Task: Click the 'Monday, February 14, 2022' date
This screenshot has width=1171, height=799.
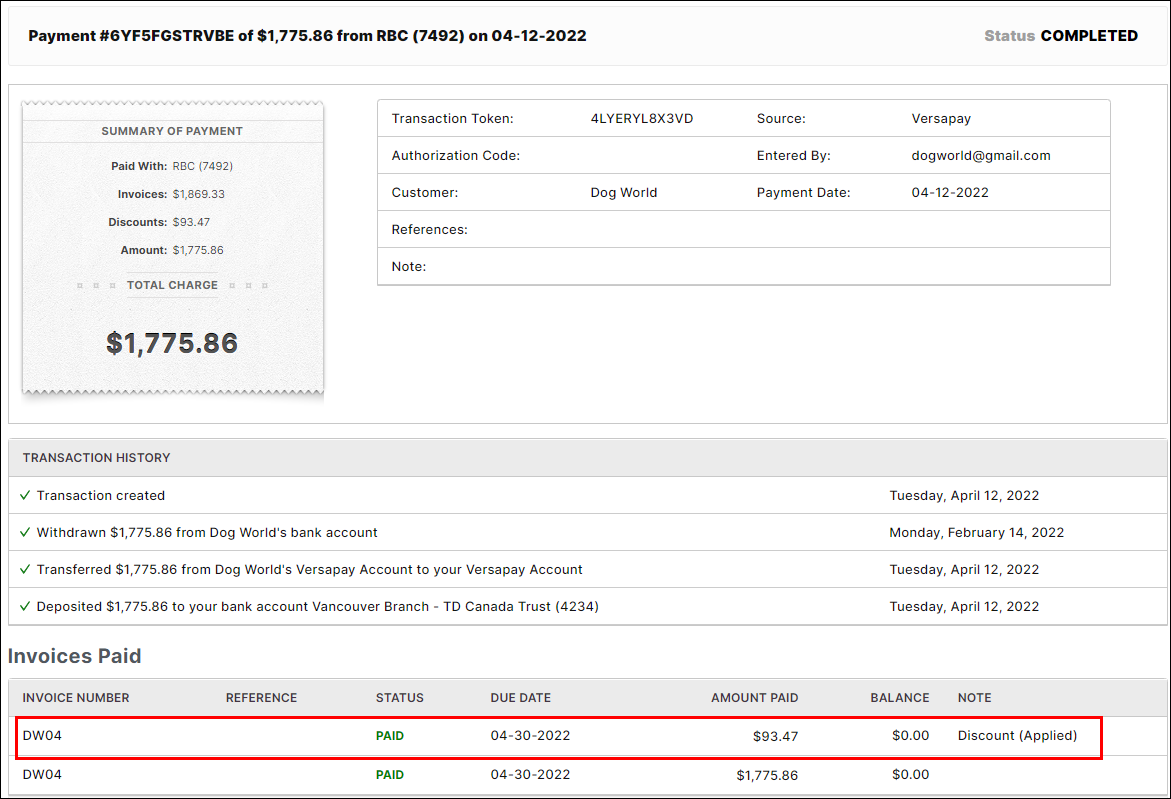Action: (x=976, y=532)
